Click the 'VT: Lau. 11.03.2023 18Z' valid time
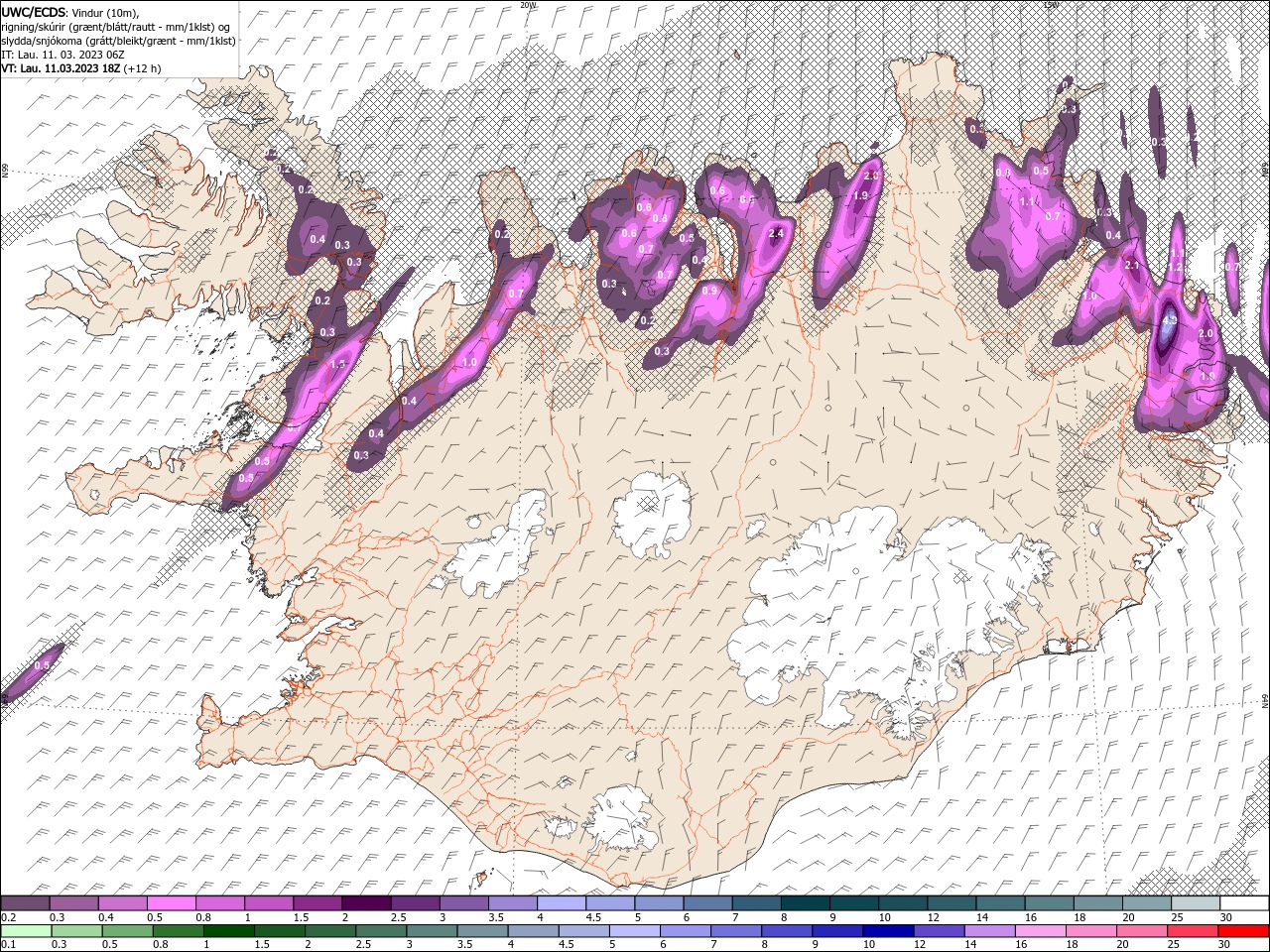Screen dimensions: 1270x952 coord(60,68)
